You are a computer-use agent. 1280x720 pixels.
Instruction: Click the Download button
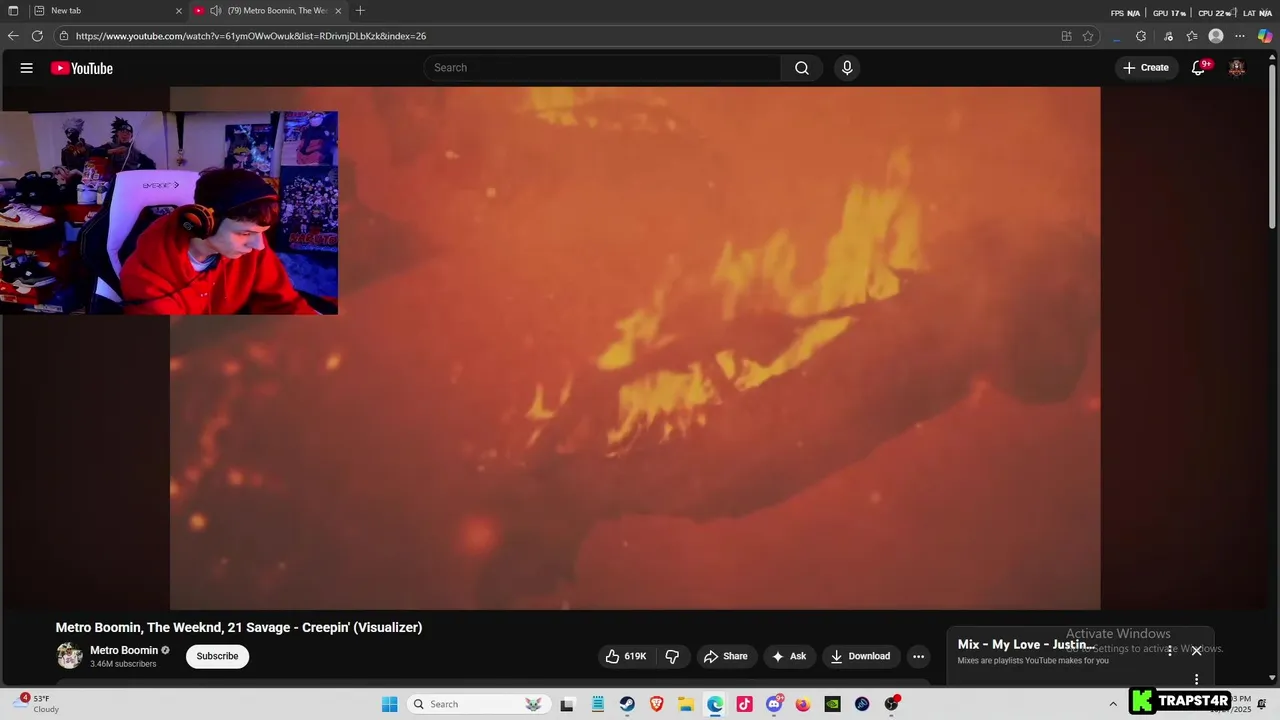pyautogui.click(x=860, y=656)
